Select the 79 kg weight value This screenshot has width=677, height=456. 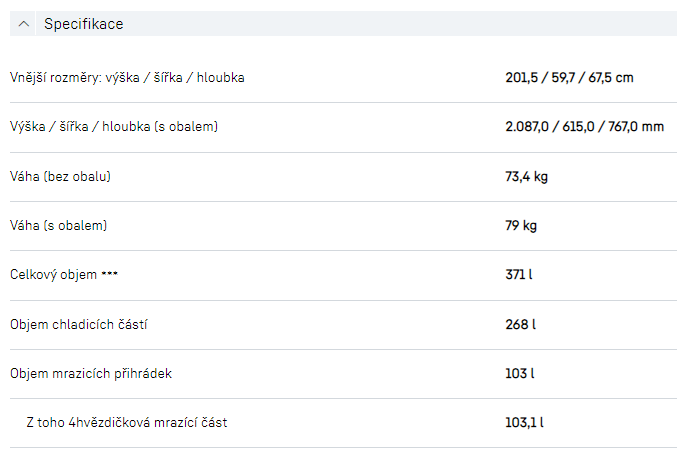521,226
